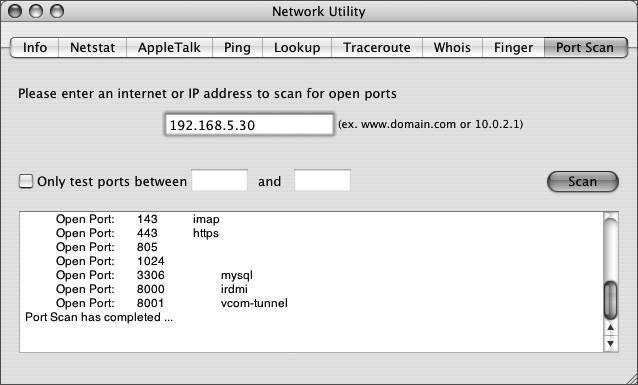Open the Lookup tab
The image size is (638, 385).
click(x=297, y=48)
